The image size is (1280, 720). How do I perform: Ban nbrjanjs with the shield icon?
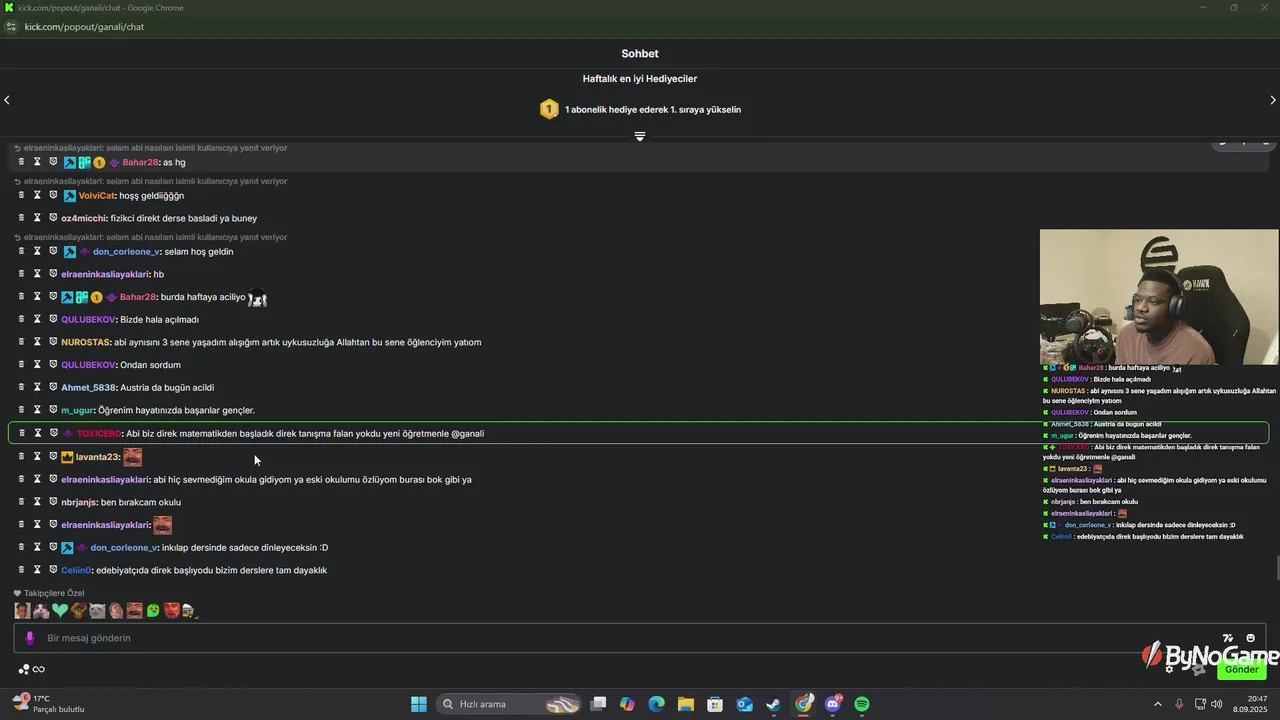coord(53,502)
